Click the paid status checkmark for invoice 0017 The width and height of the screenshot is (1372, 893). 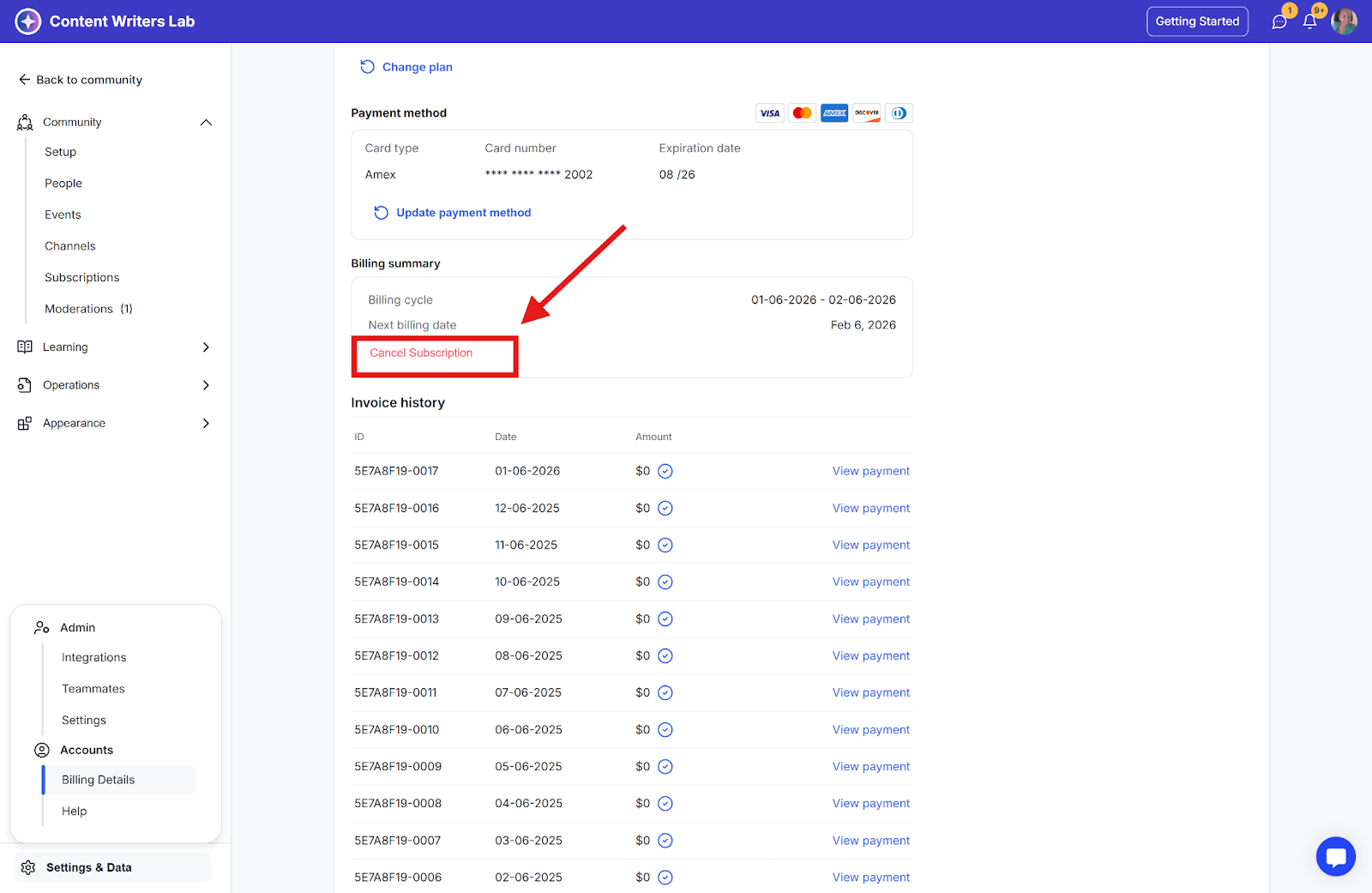[665, 471]
